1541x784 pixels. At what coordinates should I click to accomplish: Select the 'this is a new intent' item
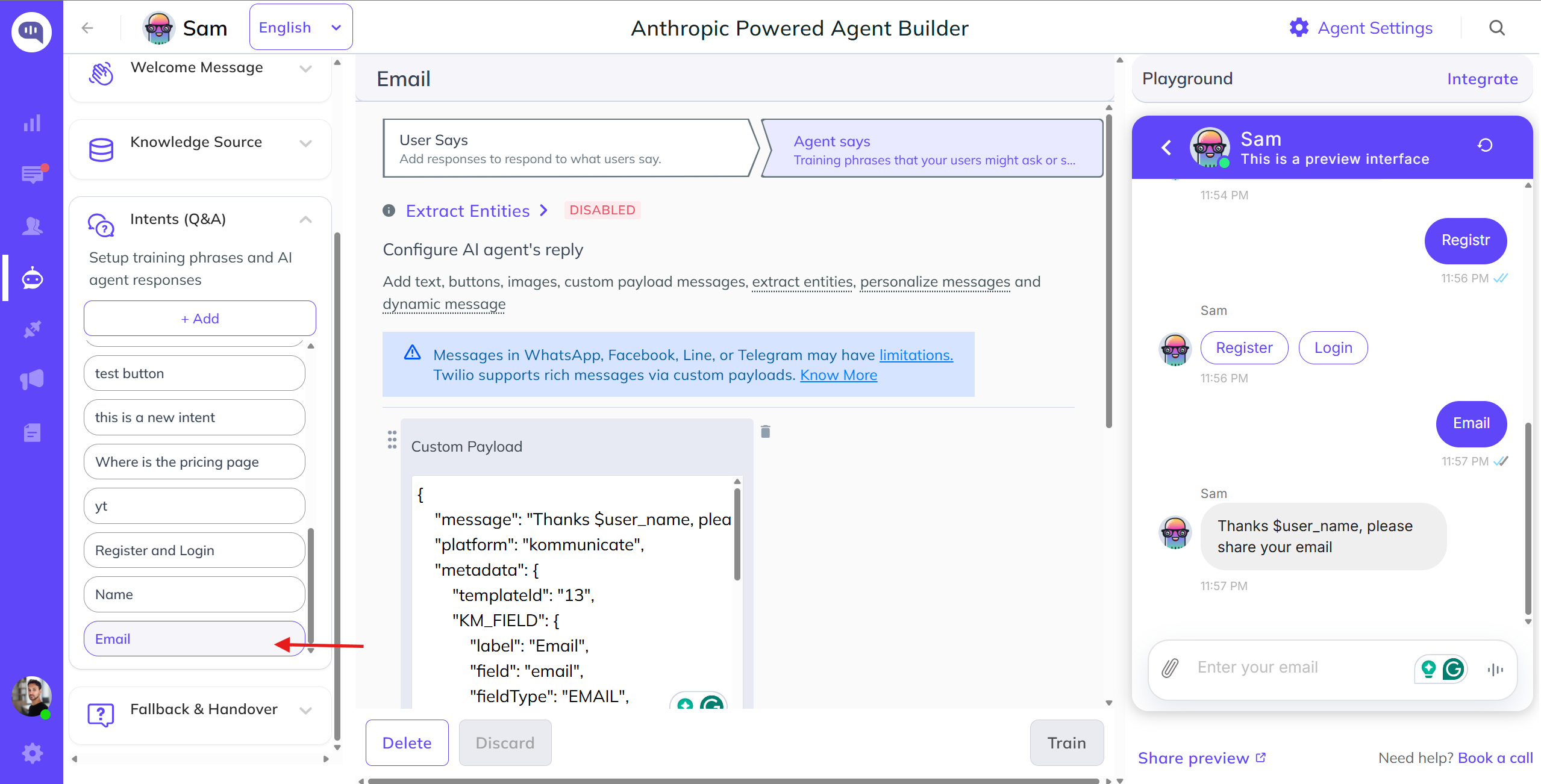pyautogui.click(x=195, y=417)
